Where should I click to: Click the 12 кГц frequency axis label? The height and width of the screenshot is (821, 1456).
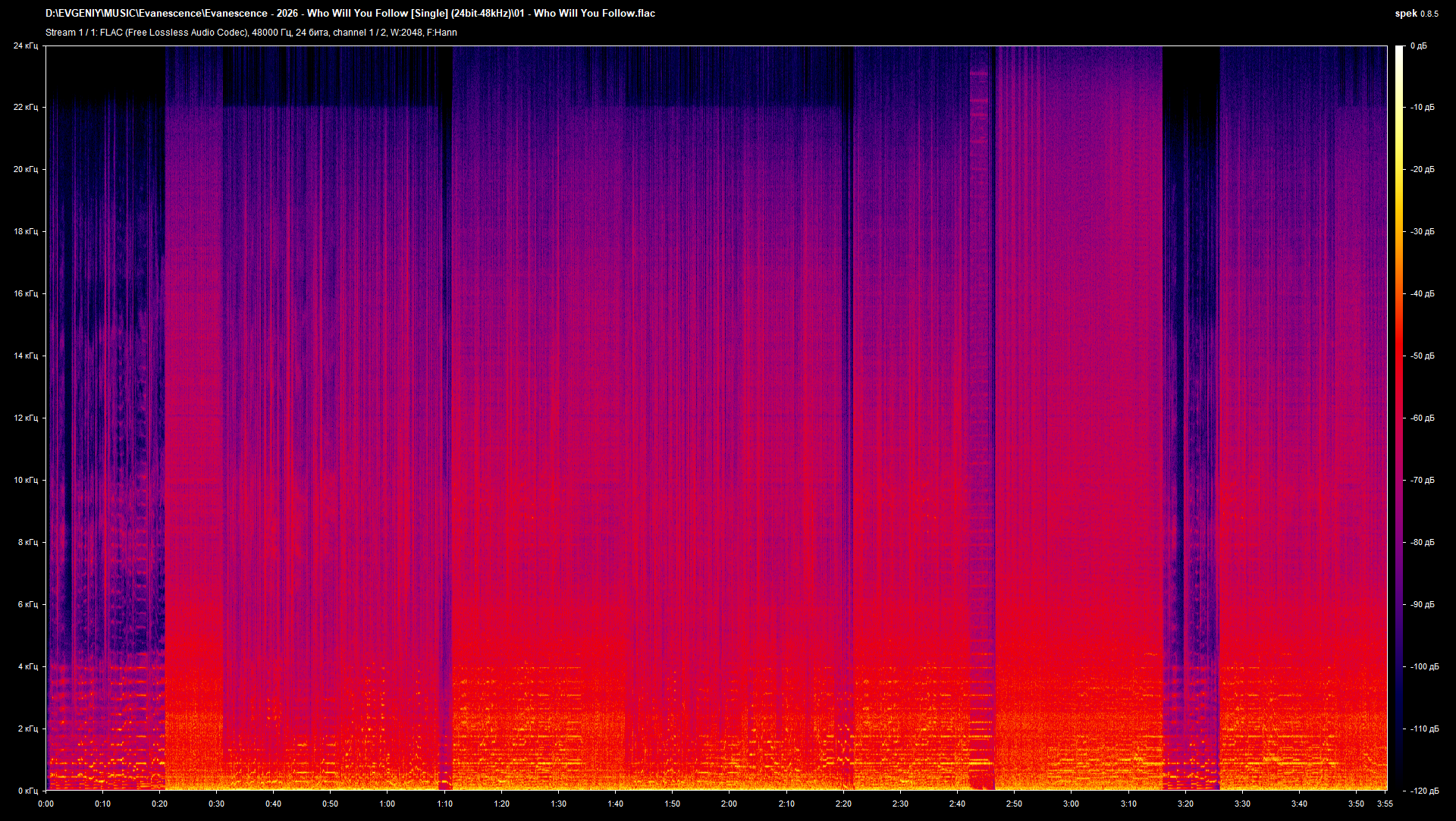25,418
